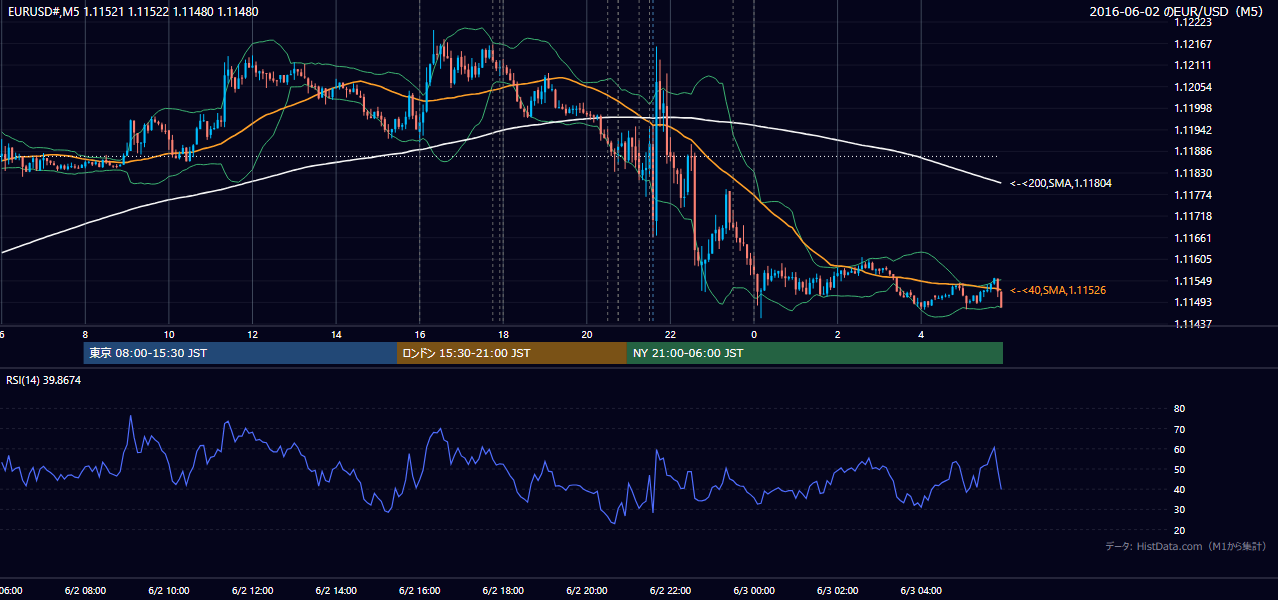Click RSI scale value 80
Viewport: 1278px width, 600px height.
1180,409
